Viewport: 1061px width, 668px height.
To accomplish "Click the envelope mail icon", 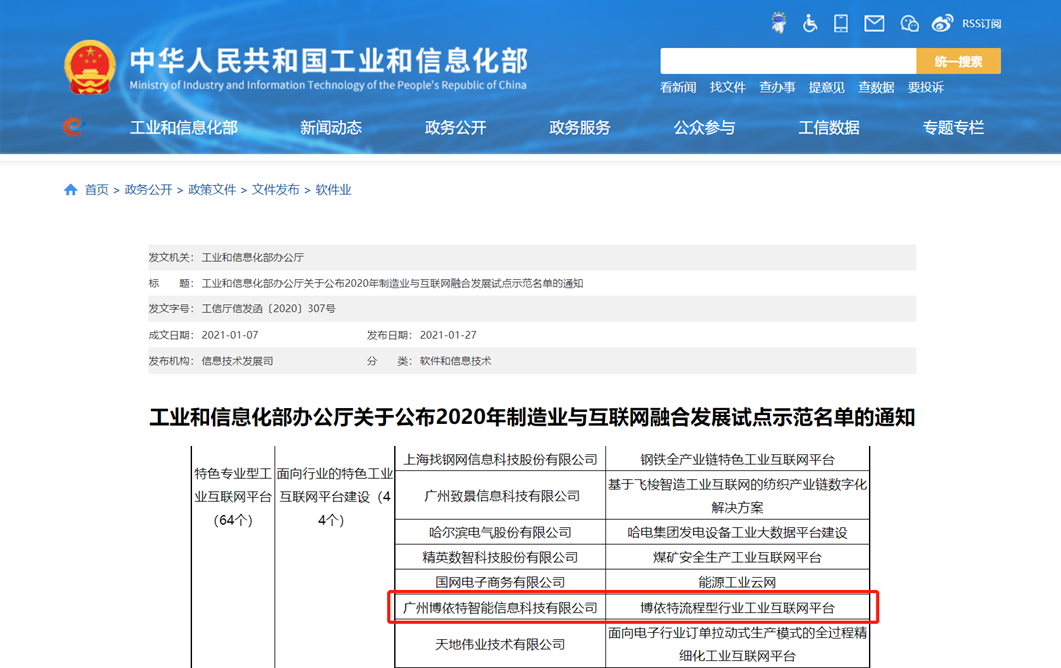I will 874,24.
